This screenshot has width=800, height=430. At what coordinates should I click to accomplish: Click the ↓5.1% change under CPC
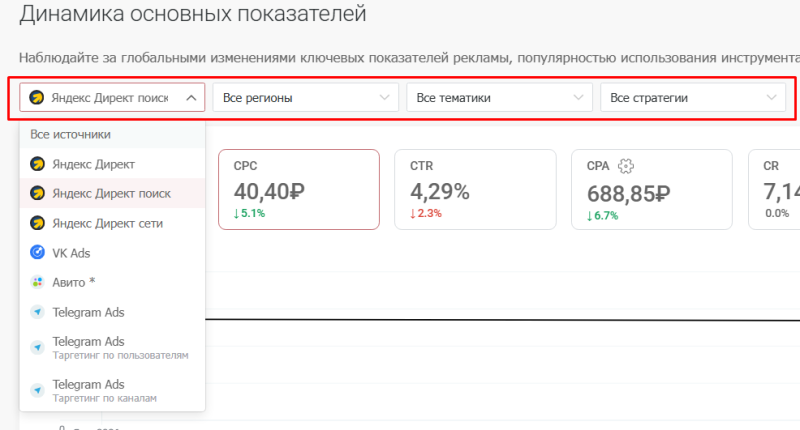coord(249,213)
